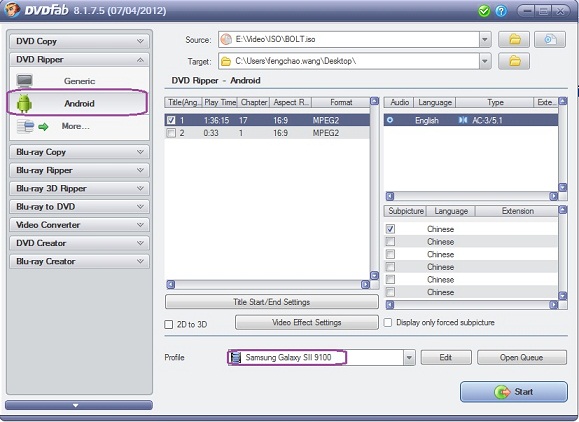
Task: Check fourth Chinese subpicture checkbox
Action: 390,267
